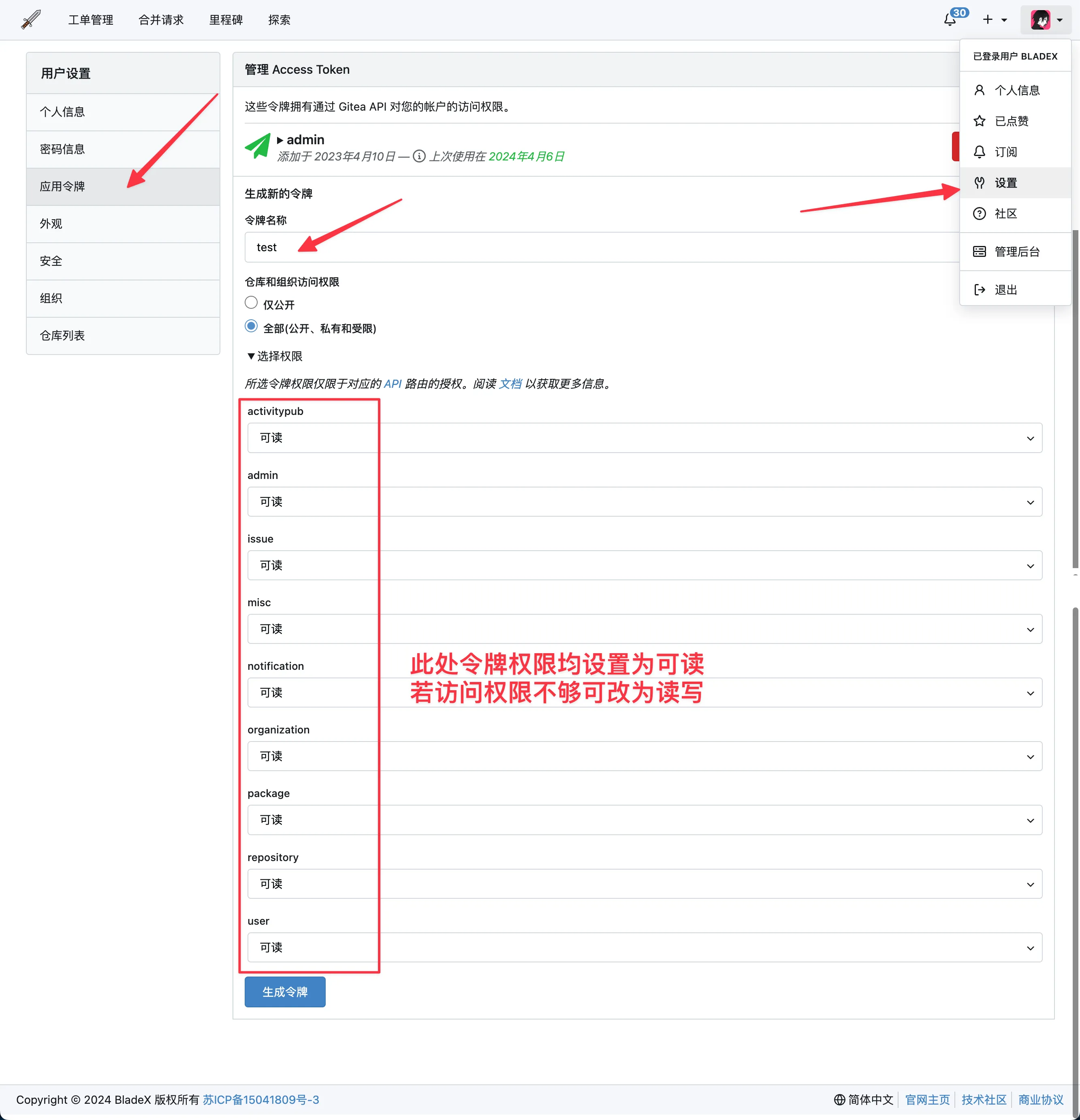Screen dimensions: 1080x1120
Task: Expand the admin token details triangle
Action: 280,140
